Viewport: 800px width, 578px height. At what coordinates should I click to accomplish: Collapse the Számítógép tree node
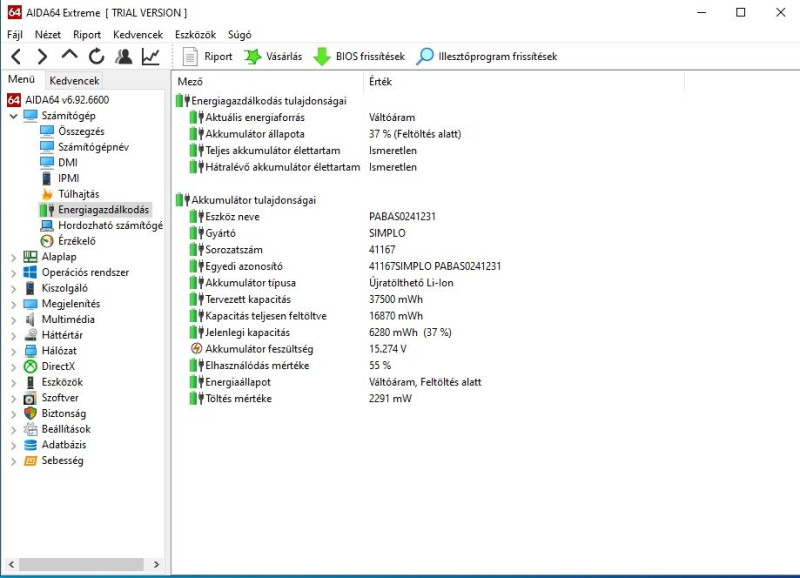click(13, 116)
